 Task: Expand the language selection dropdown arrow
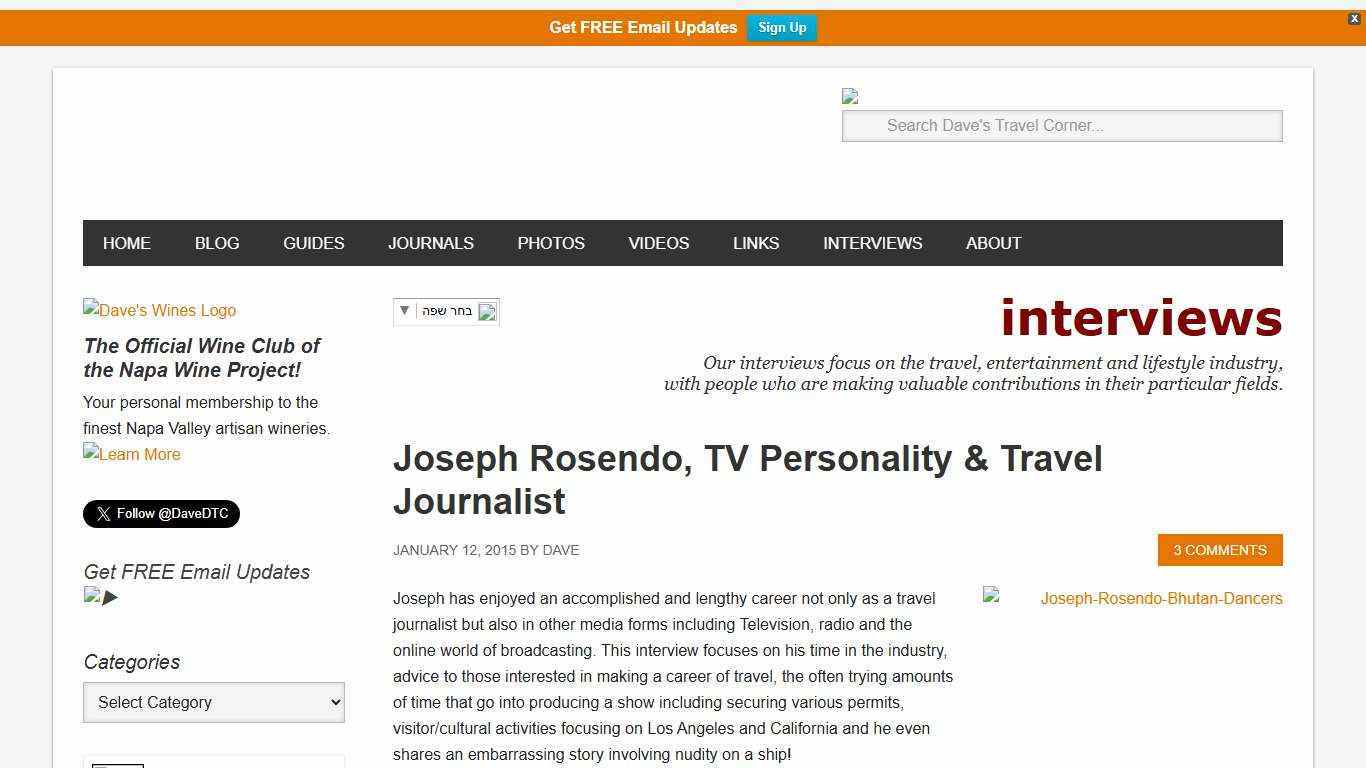[x=404, y=311]
